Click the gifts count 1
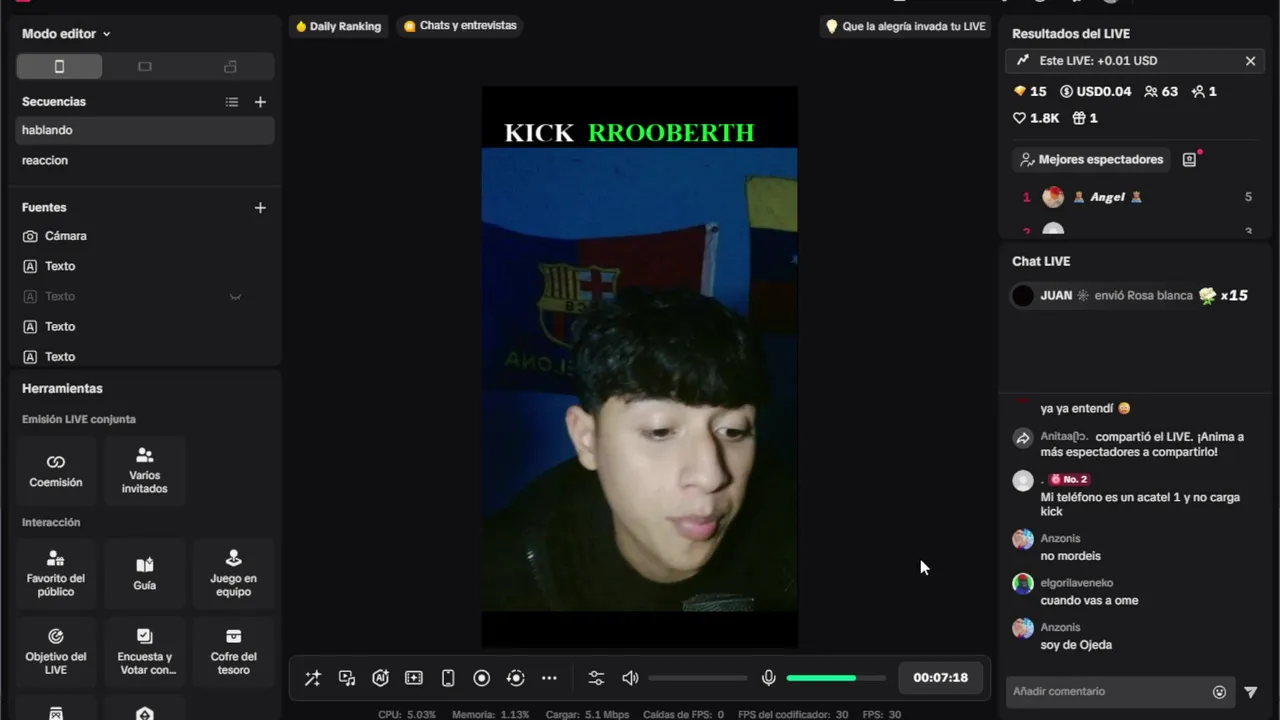Viewport: 1280px width, 720px height. pyautogui.click(x=1085, y=118)
